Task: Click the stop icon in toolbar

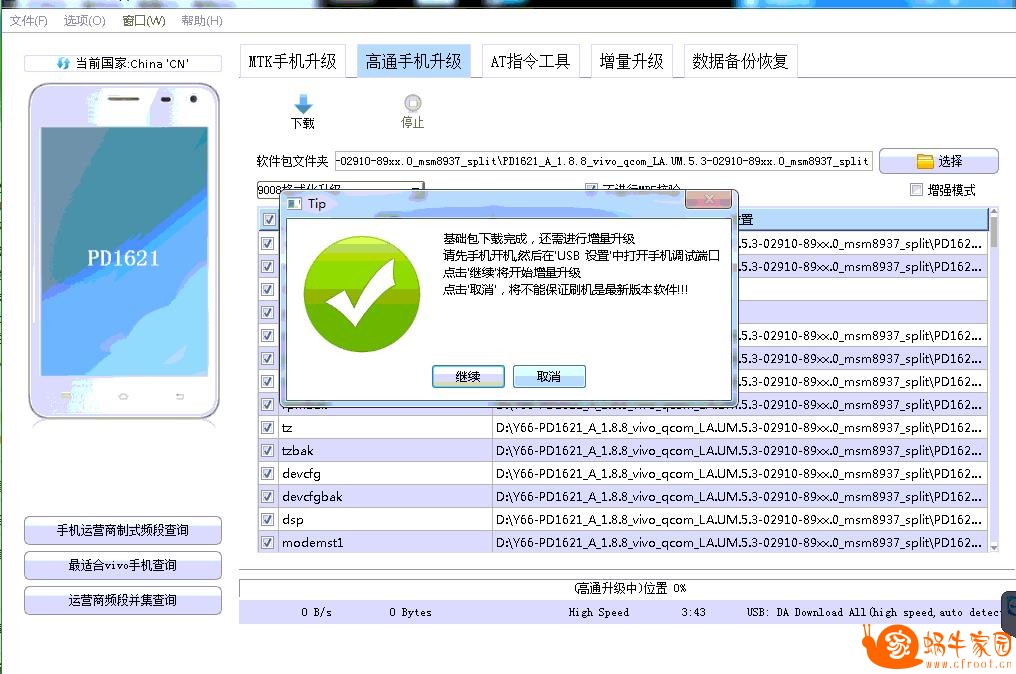Action: click(412, 103)
